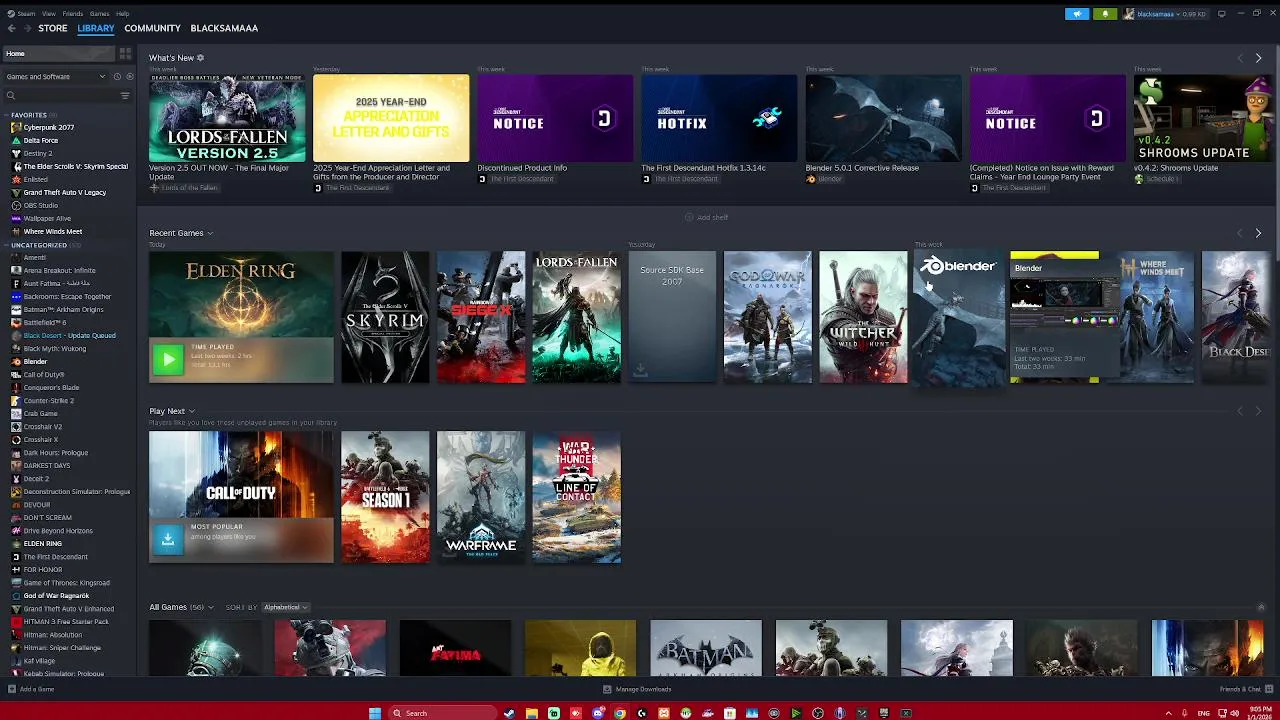1280x720 pixels.
Task: Switch to the Community tab
Action: click(152, 28)
